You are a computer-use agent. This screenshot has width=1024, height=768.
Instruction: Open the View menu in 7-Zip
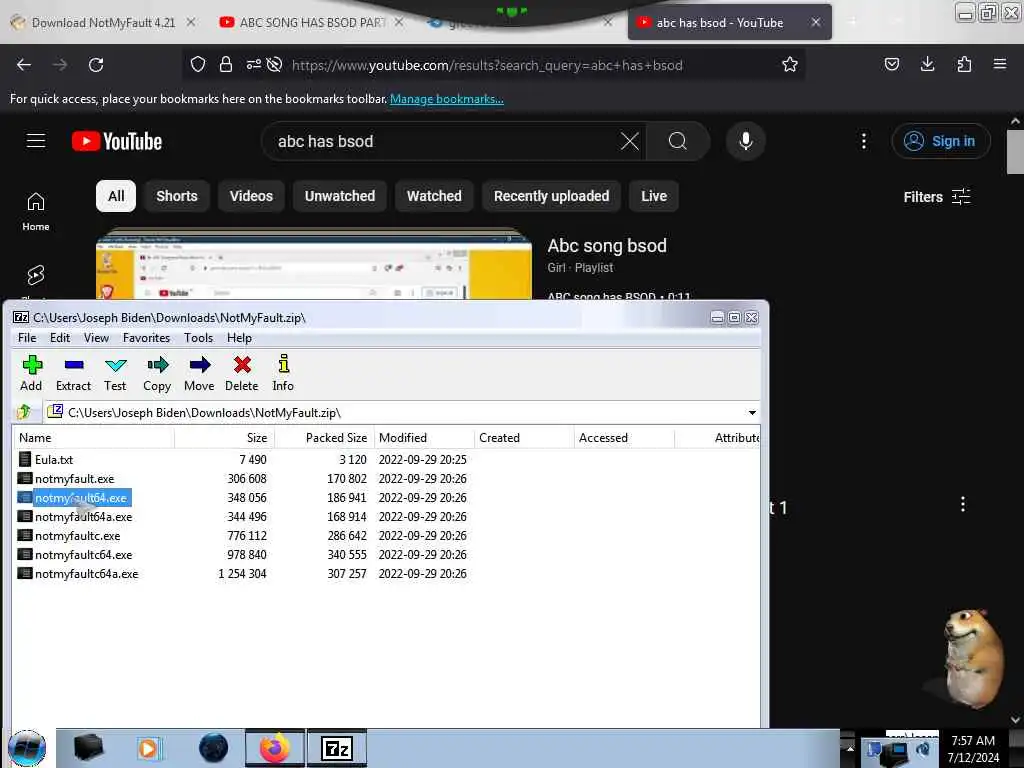[96, 338]
